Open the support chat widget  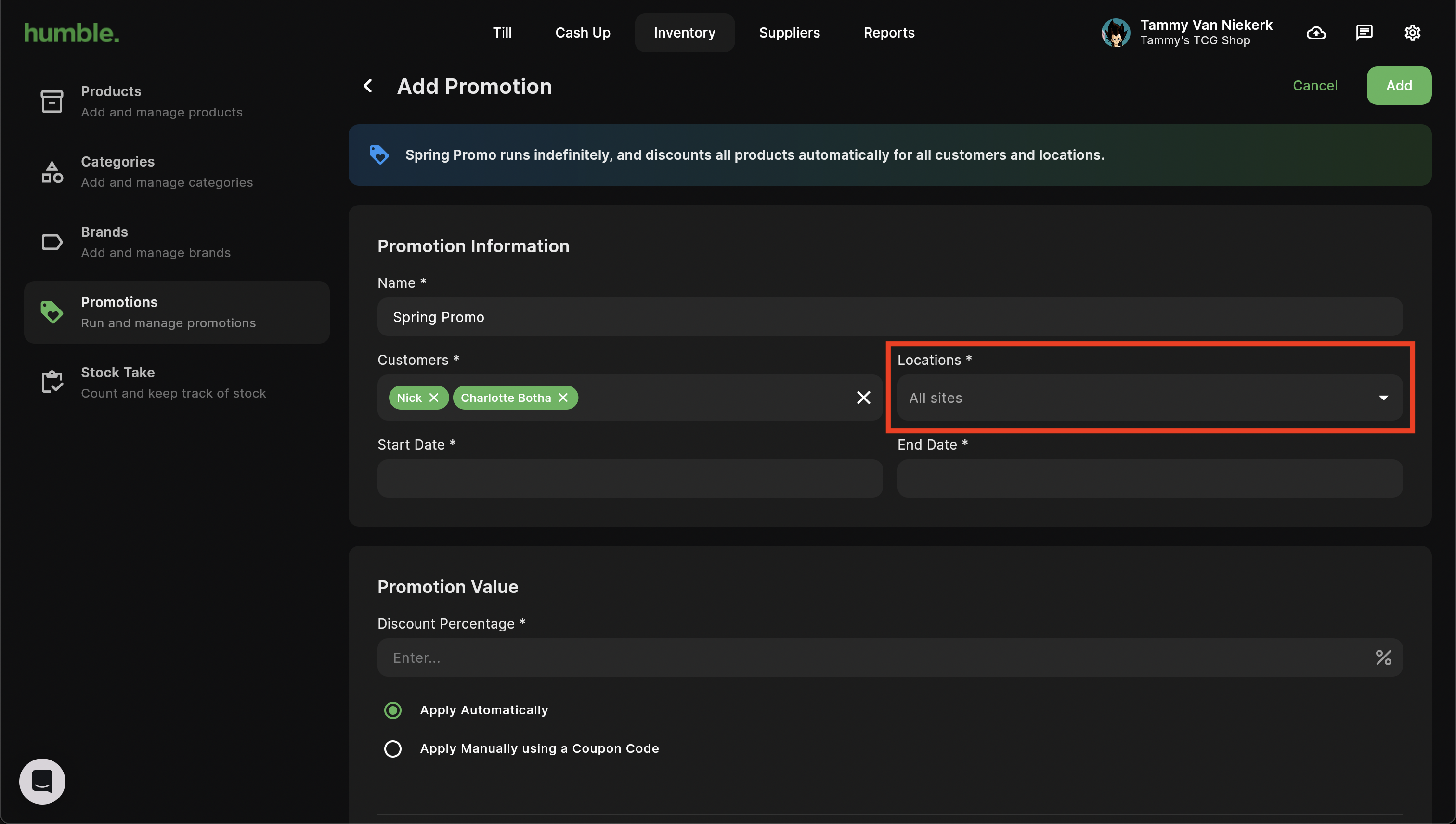click(42, 782)
